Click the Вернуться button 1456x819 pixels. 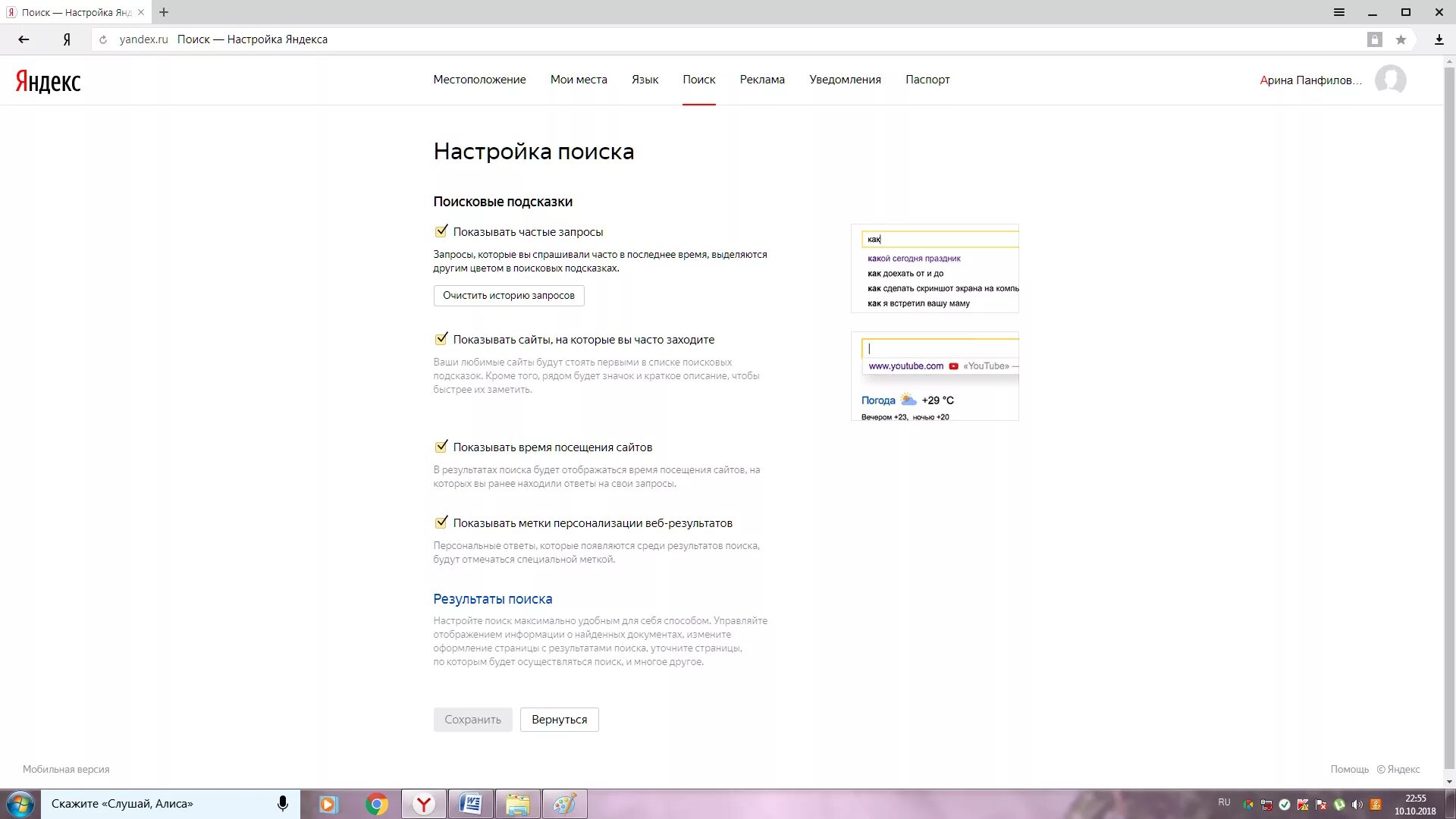tap(560, 720)
